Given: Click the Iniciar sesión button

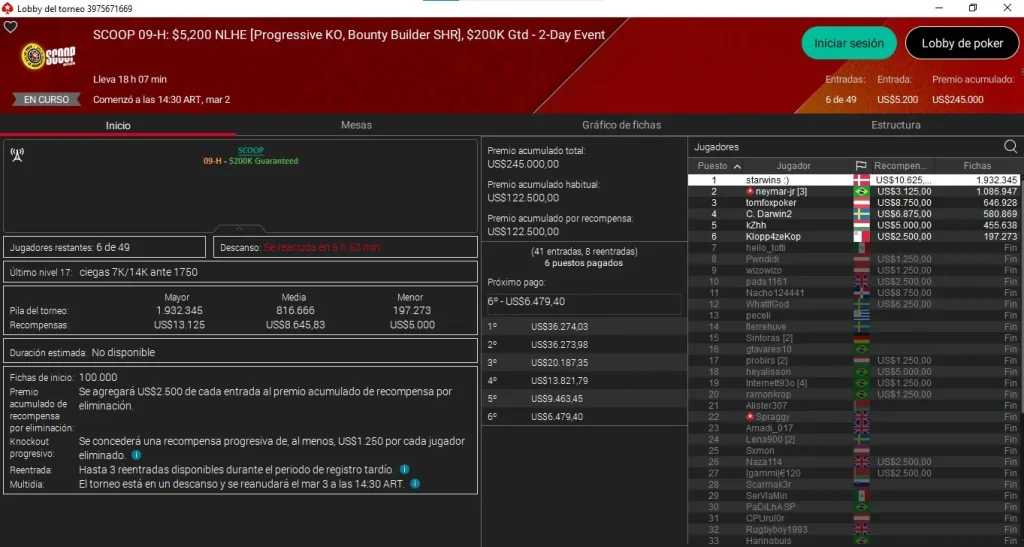Looking at the screenshot, I should (848, 43).
